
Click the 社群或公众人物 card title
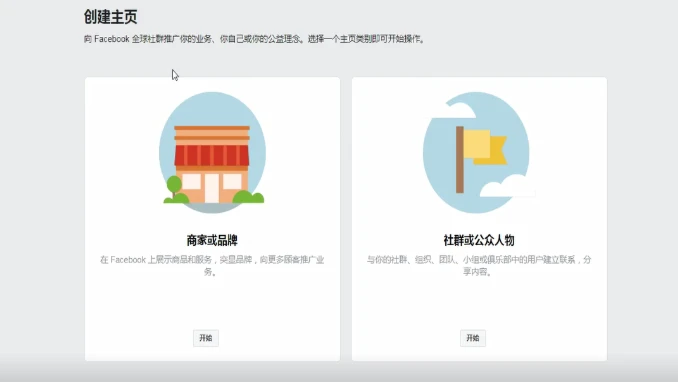(479, 240)
